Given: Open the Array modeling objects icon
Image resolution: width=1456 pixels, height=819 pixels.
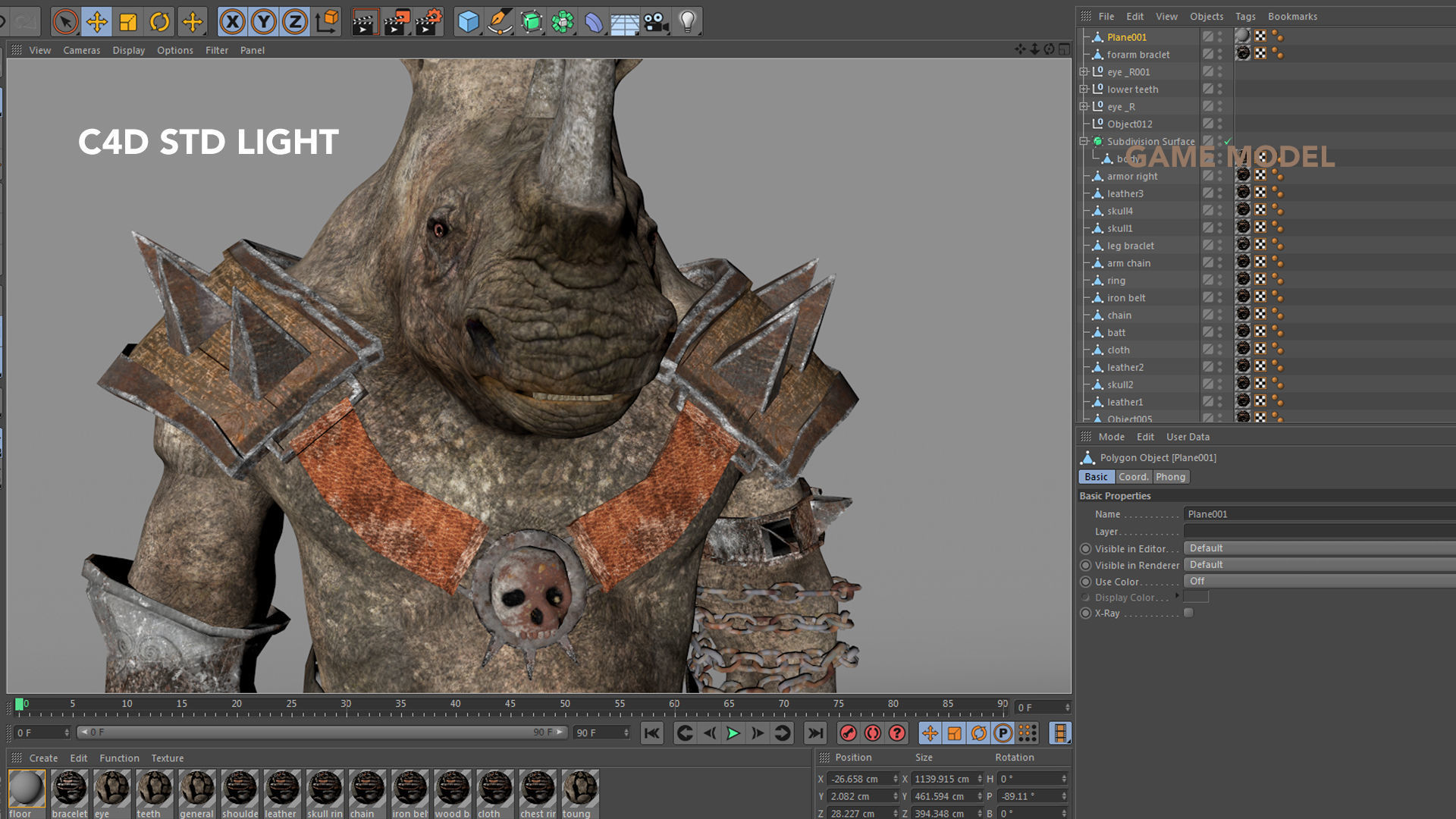Looking at the screenshot, I should [563, 22].
